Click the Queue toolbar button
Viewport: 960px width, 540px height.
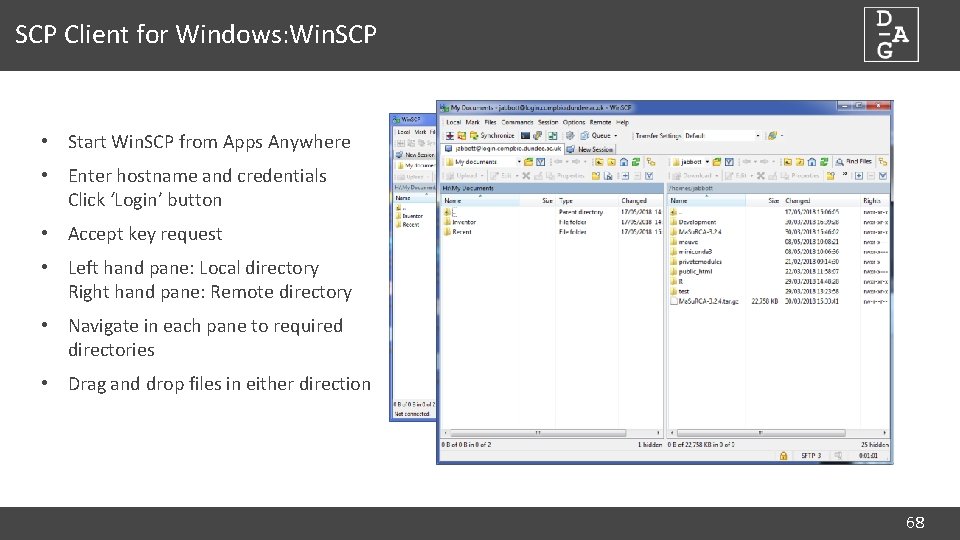point(596,135)
